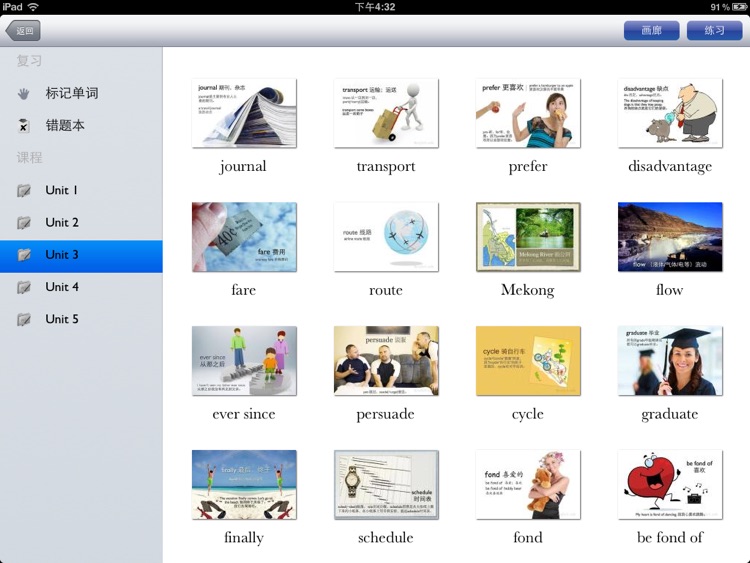Click the 'ever since' label
Image resolution: width=750 pixels, height=563 pixels.
(243, 414)
